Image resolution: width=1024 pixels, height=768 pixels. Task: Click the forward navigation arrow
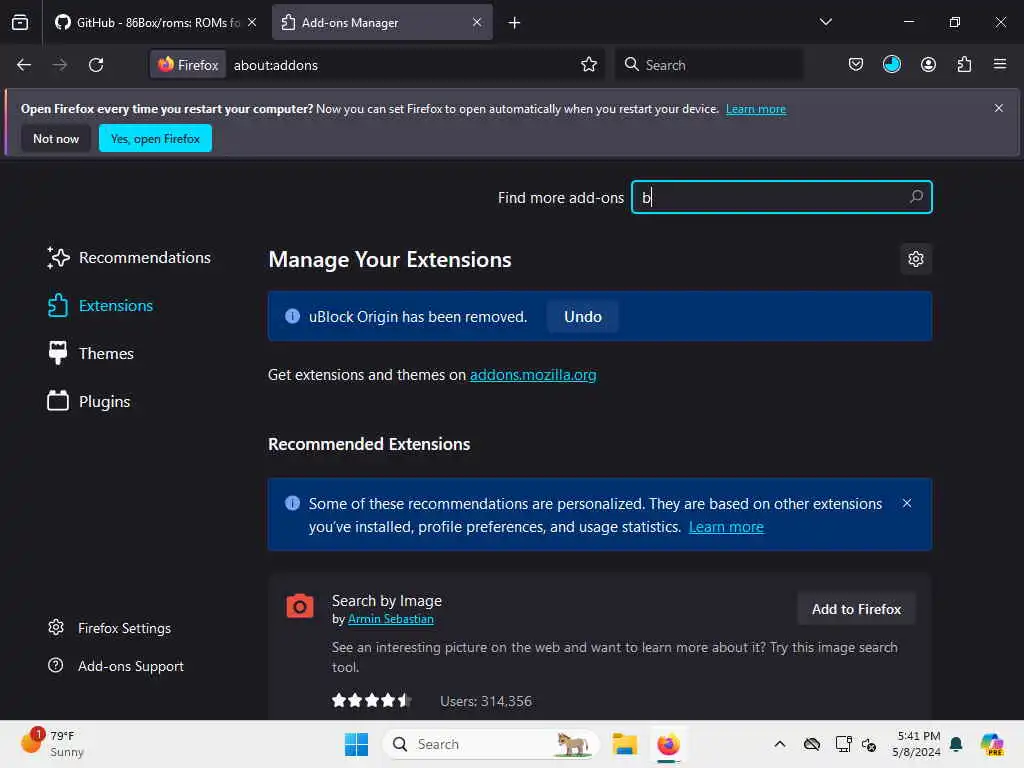coord(60,65)
